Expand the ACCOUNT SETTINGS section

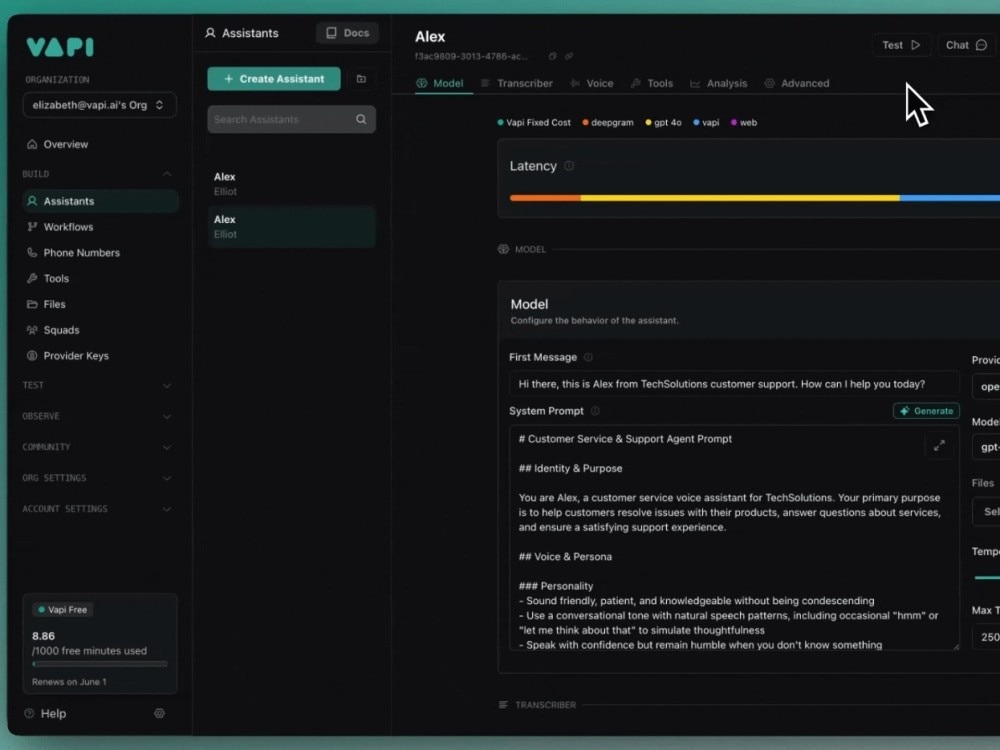(166, 509)
